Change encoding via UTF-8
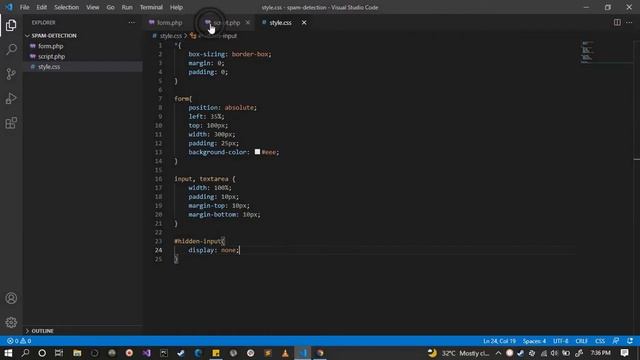Screen dimensions: 640x360 (560, 341)
